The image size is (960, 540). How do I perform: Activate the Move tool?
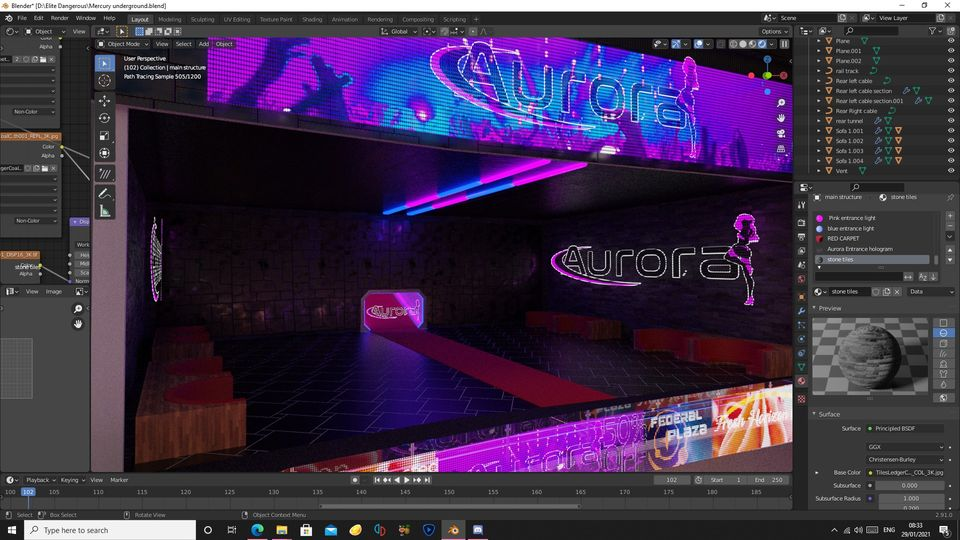(105, 100)
